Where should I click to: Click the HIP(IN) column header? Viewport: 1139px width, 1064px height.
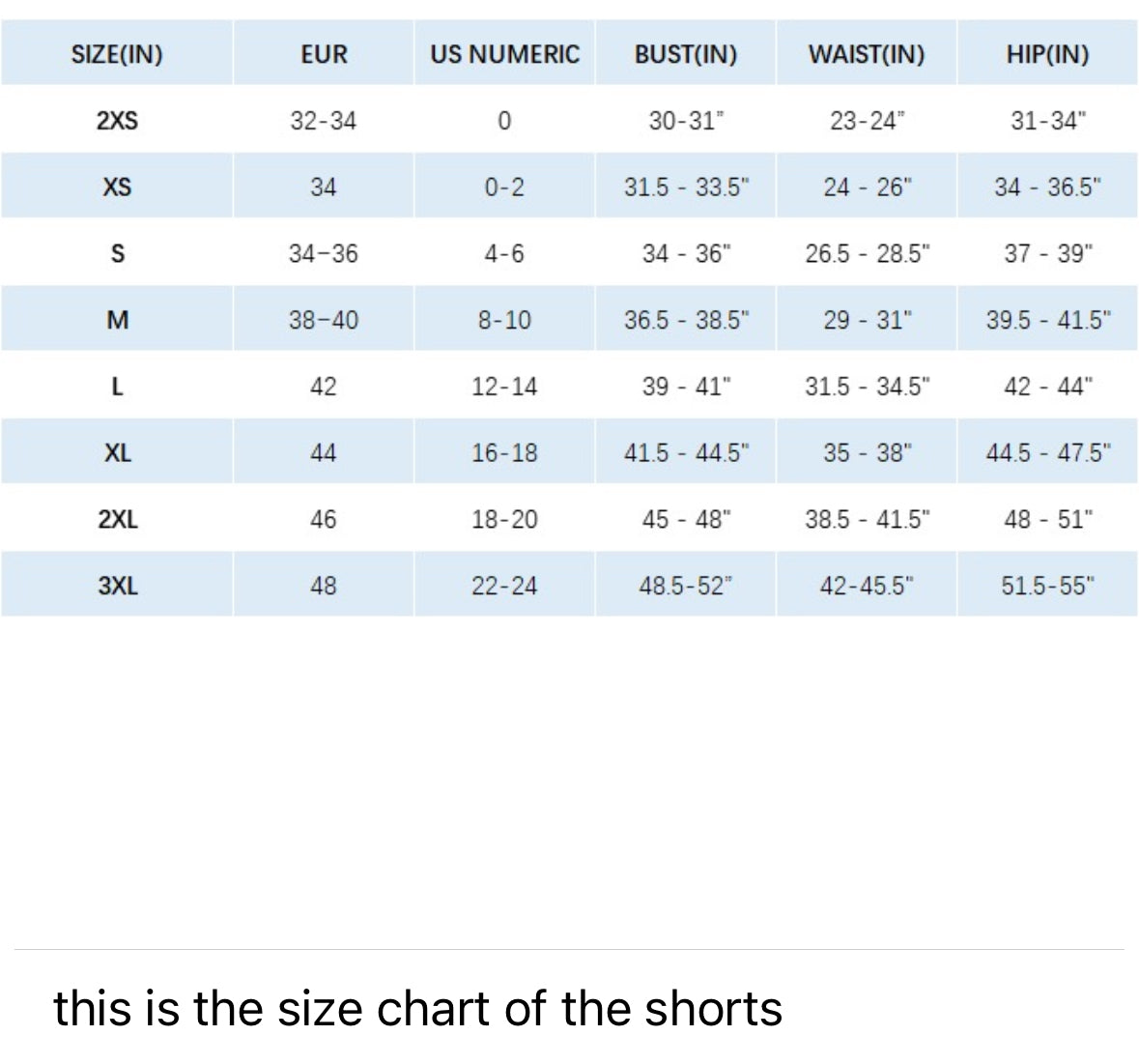(1047, 54)
